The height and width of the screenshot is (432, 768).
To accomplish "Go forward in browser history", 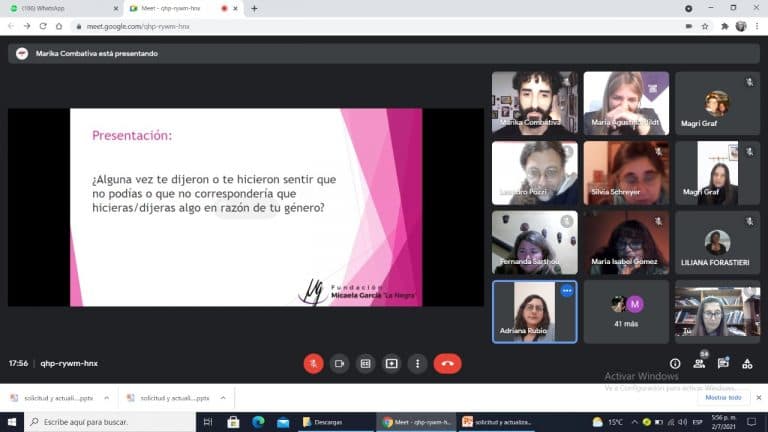I will click(x=27, y=26).
